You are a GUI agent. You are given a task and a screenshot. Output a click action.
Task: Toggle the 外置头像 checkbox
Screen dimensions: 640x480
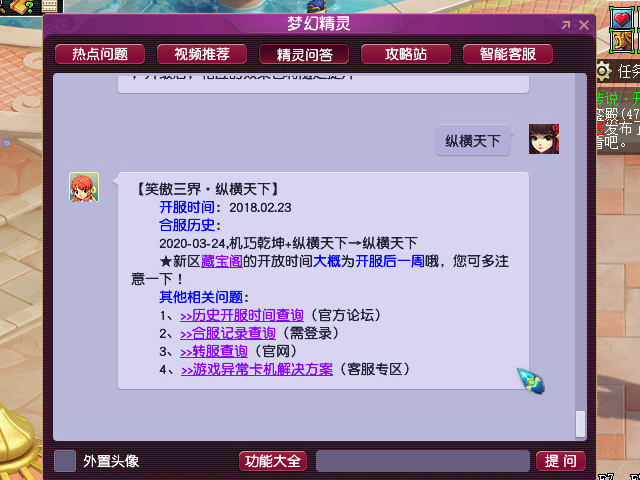(65, 461)
